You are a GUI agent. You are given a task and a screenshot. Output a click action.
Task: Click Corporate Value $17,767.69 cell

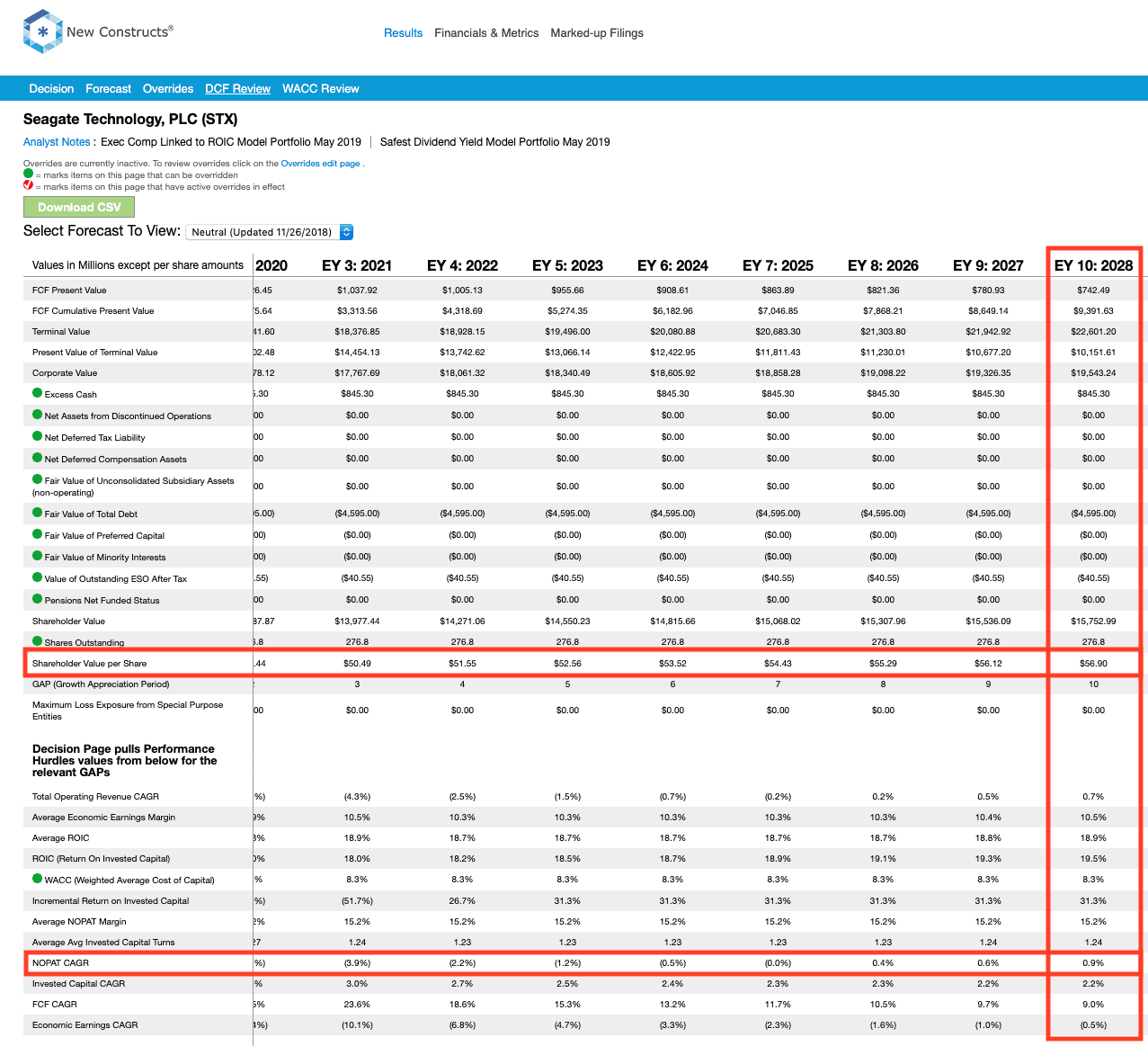point(357,373)
